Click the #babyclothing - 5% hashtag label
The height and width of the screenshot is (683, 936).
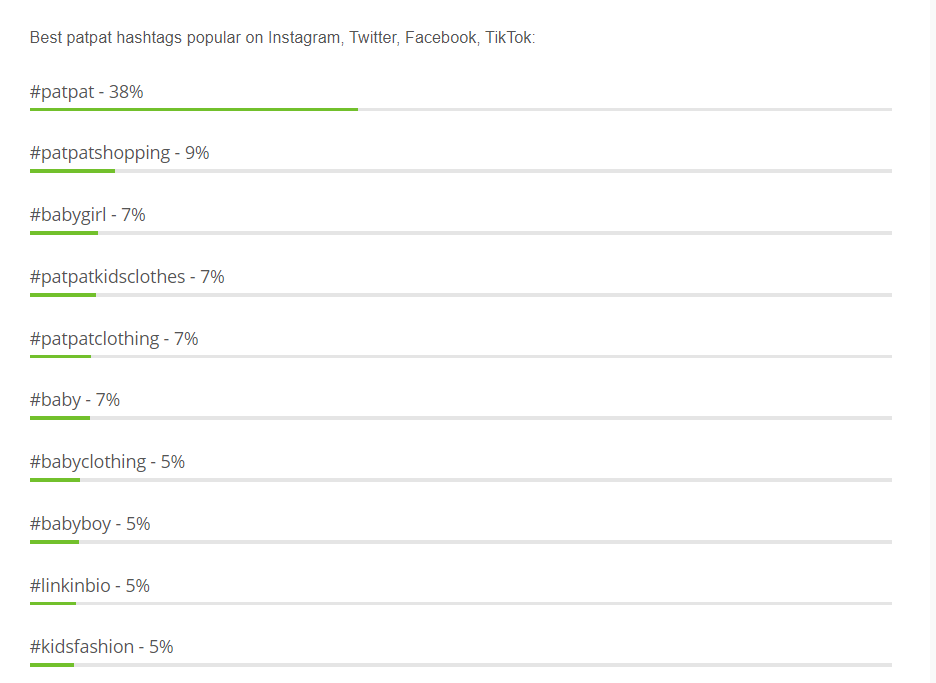(107, 462)
